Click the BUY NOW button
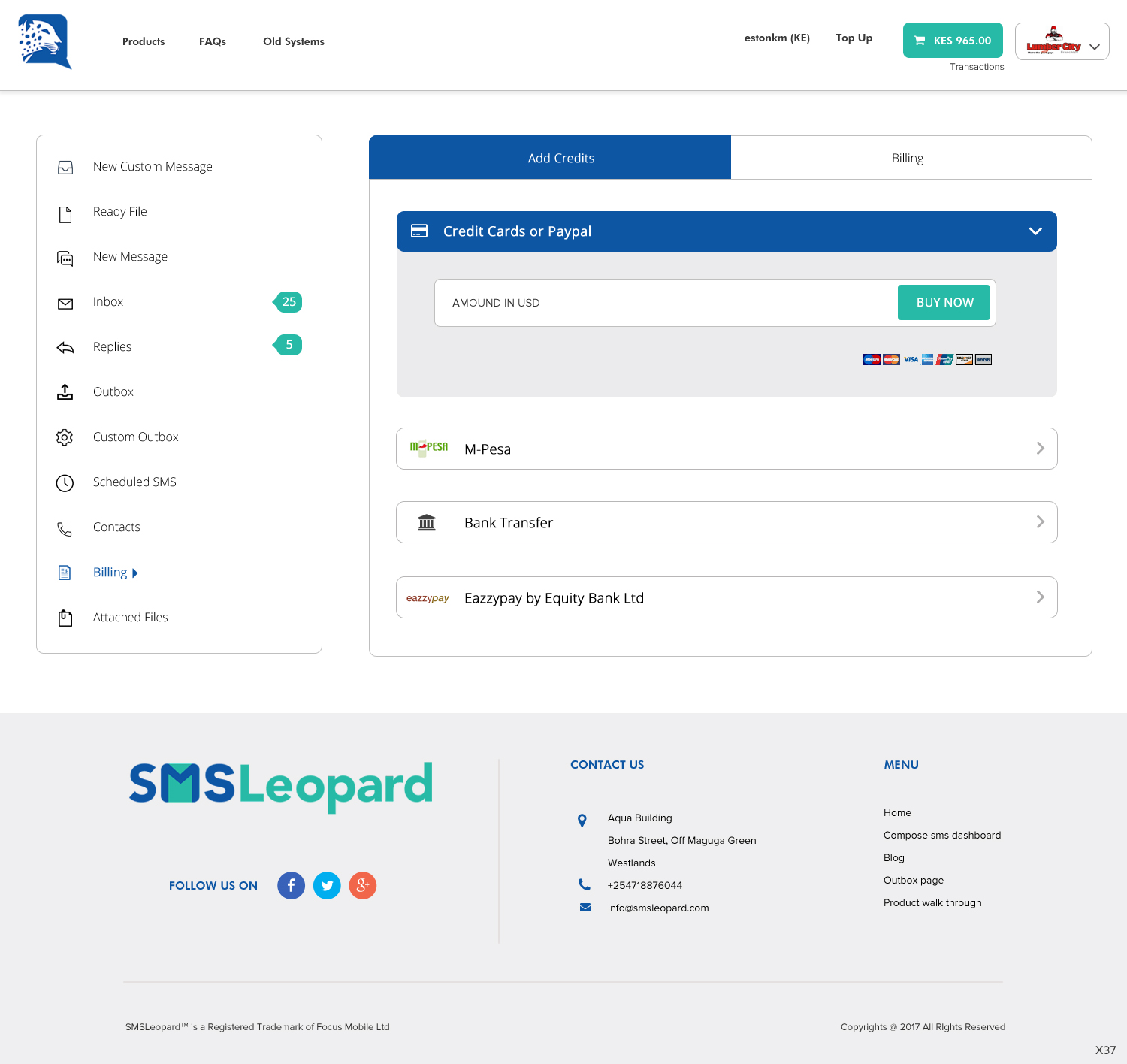1127x1064 pixels. (x=944, y=302)
